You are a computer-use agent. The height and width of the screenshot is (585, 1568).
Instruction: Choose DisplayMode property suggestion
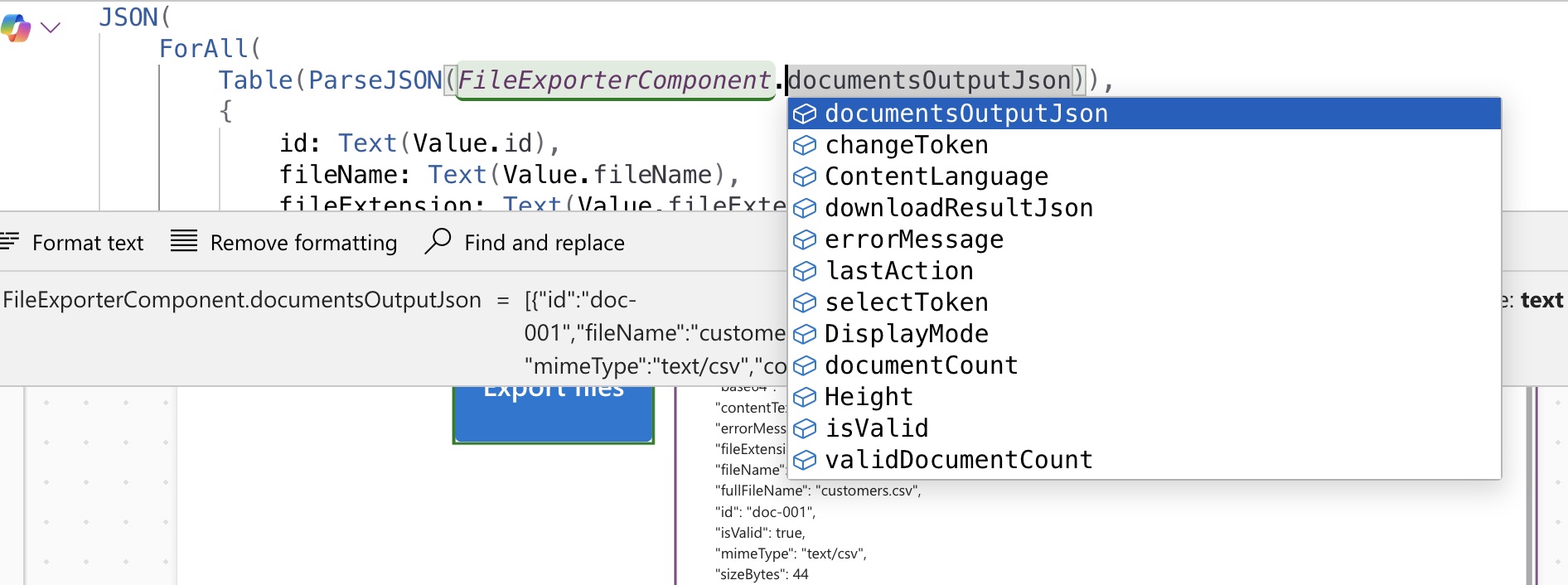(1145, 334)
